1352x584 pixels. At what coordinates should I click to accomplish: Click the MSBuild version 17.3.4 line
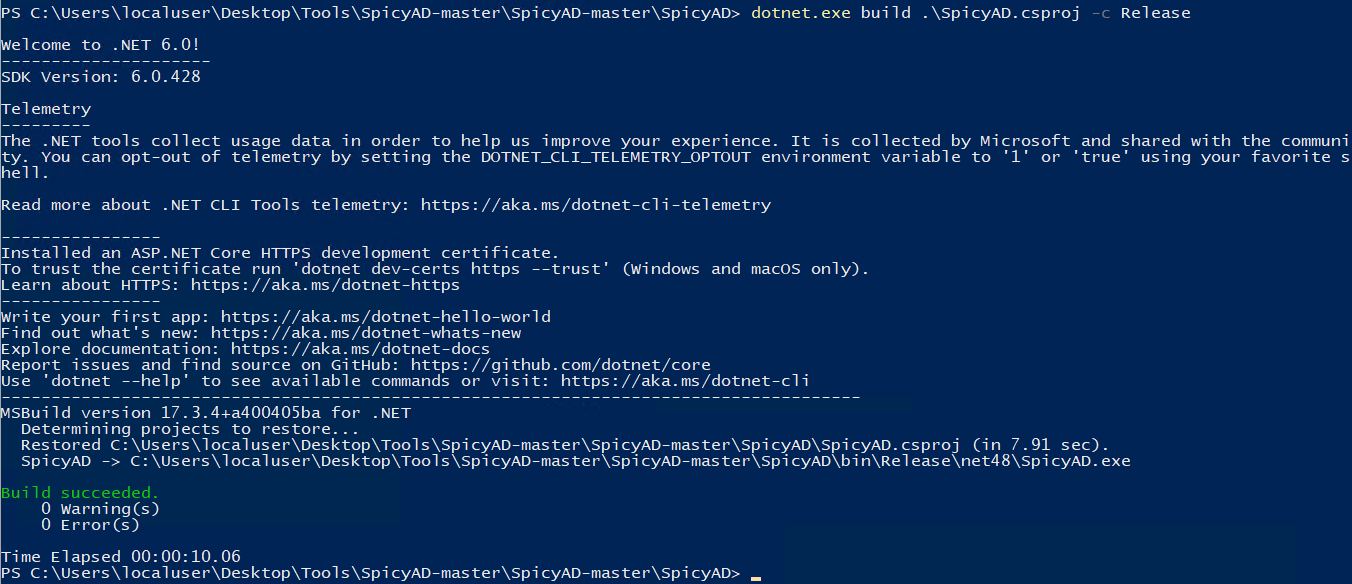click(x=205, y=413)
